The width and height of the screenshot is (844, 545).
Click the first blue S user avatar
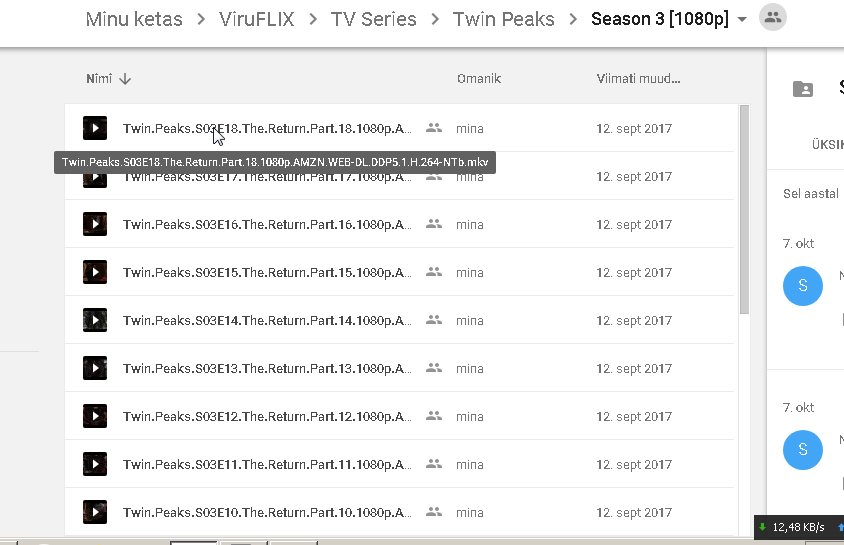tap(803, 286)
